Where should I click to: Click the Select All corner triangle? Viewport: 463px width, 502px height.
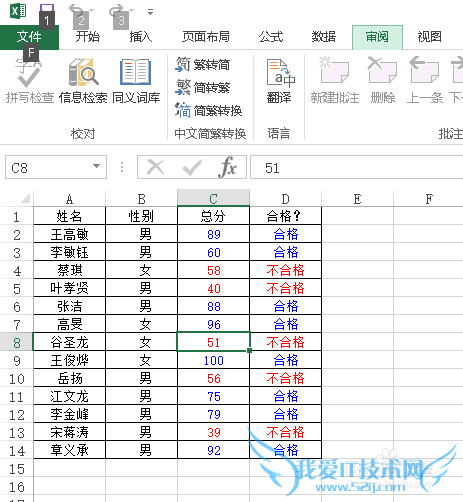point(25,199)
